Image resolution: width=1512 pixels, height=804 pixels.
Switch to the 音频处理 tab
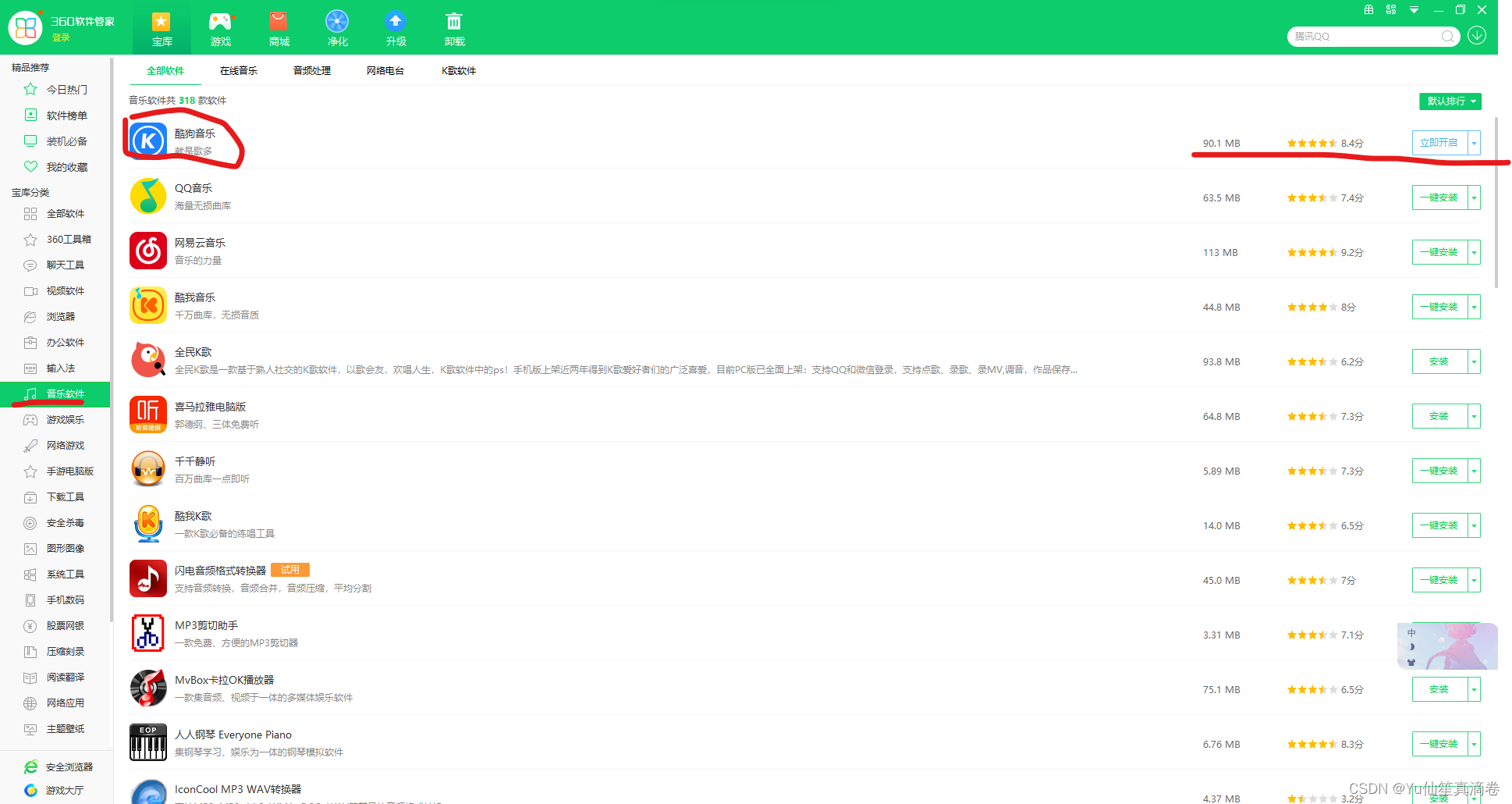pyautogui.click(x=312, y=71)
